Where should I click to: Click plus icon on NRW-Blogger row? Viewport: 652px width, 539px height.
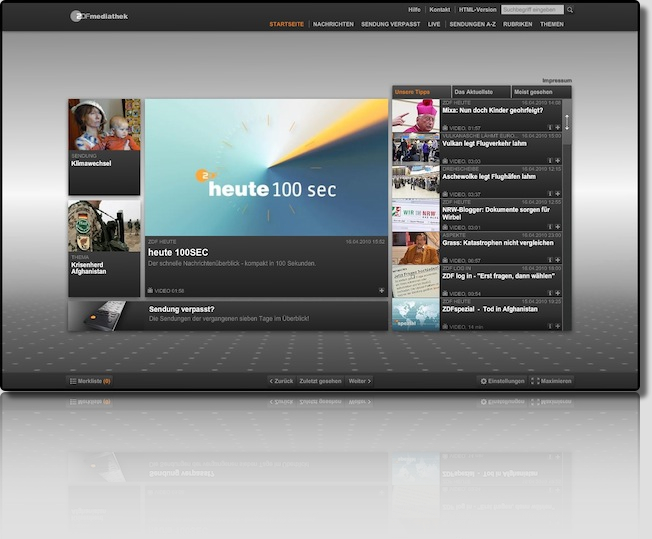(558, 227)
